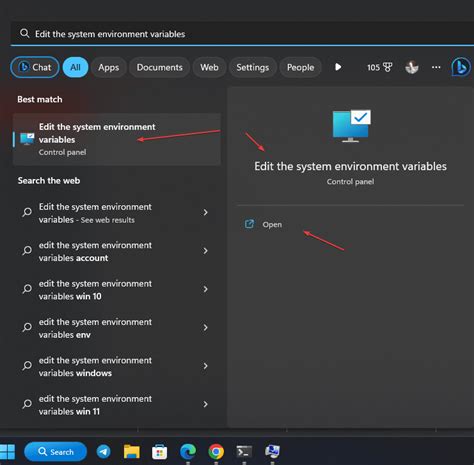Open best match Edit the system environment variables

coord(117,139)
